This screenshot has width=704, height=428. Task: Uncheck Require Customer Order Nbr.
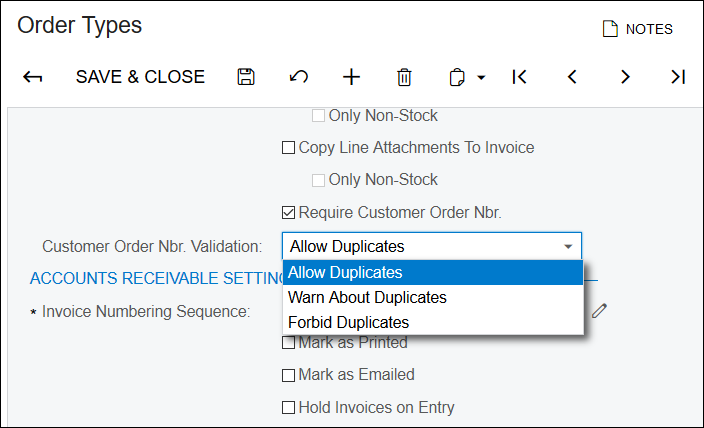(x=289, y=212)
